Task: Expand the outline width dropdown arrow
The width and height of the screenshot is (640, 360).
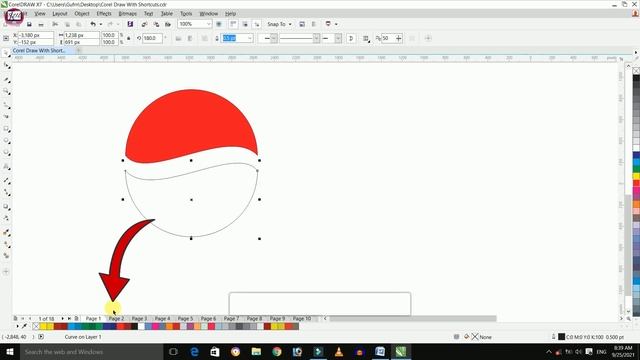Action: 250,38
